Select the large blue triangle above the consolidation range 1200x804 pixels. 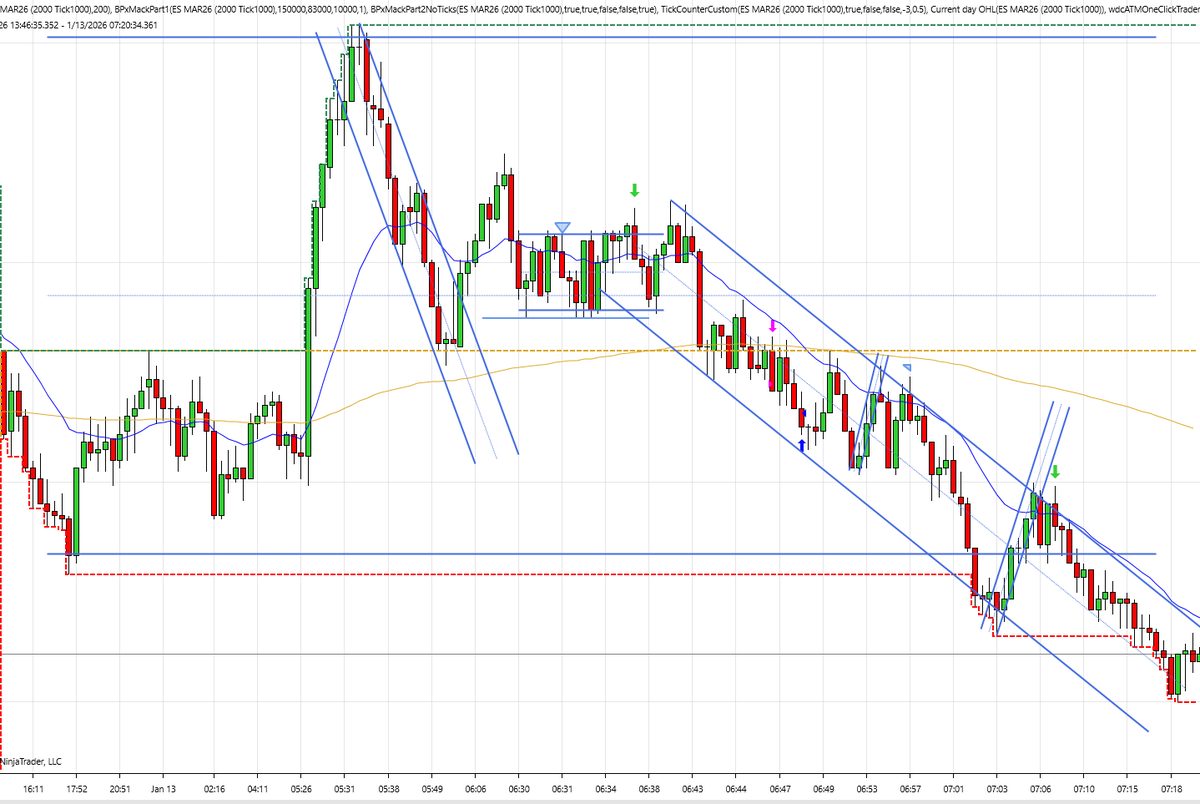tap(563, 228)
